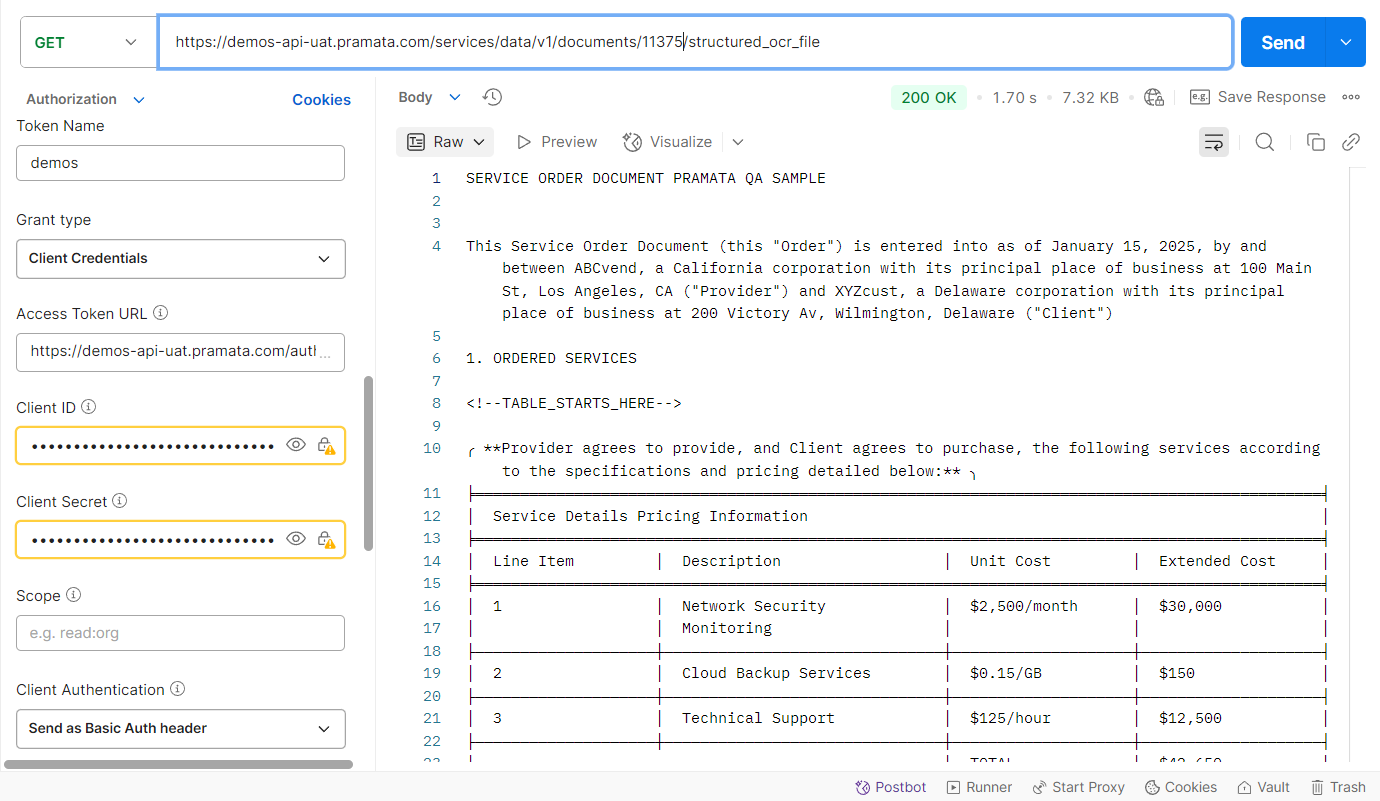Open the GET method dropdown
The height and width of the screenshot is (801, 1380).
coord(88,42)
